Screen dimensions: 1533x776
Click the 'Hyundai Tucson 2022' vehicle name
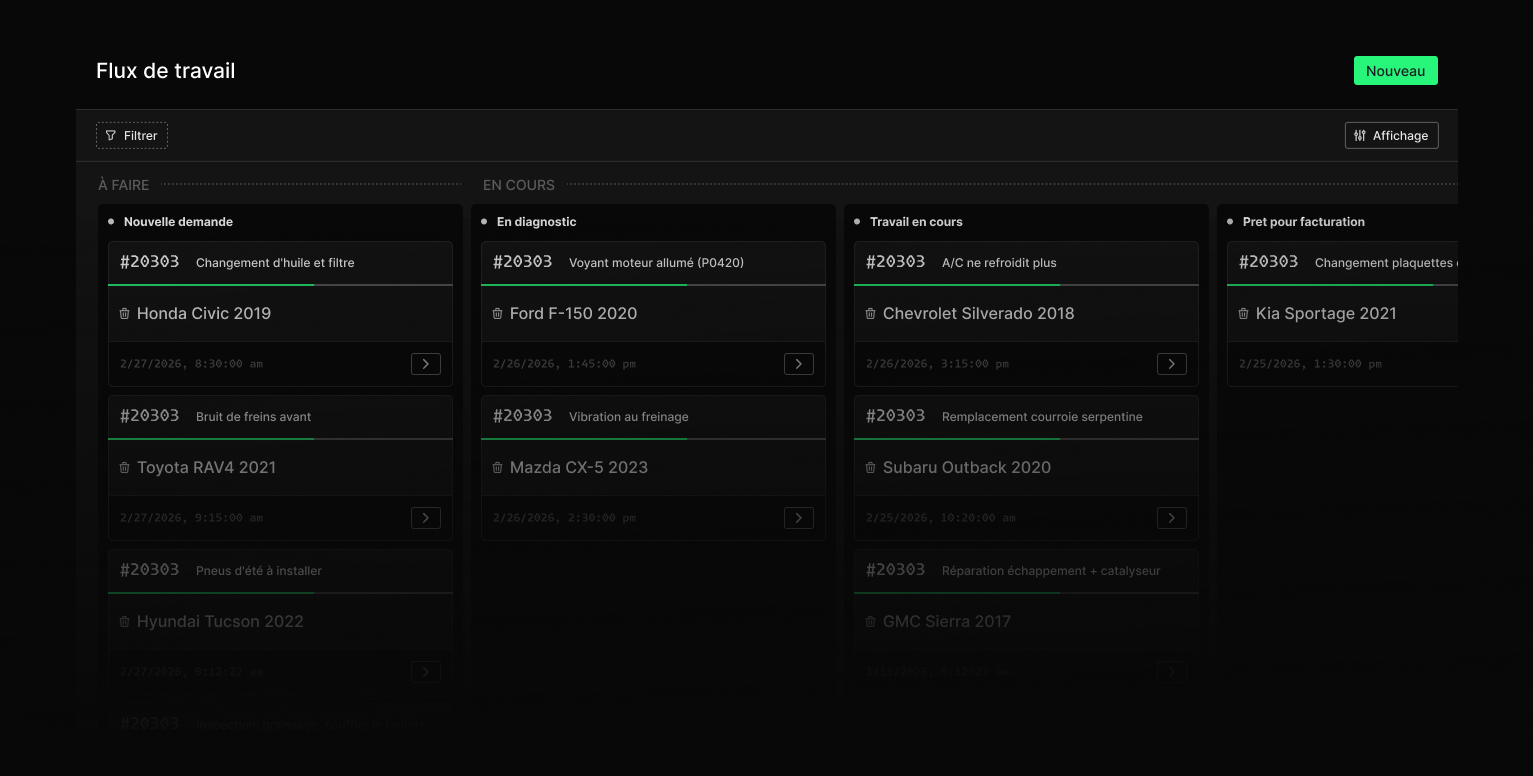[220, 622]
